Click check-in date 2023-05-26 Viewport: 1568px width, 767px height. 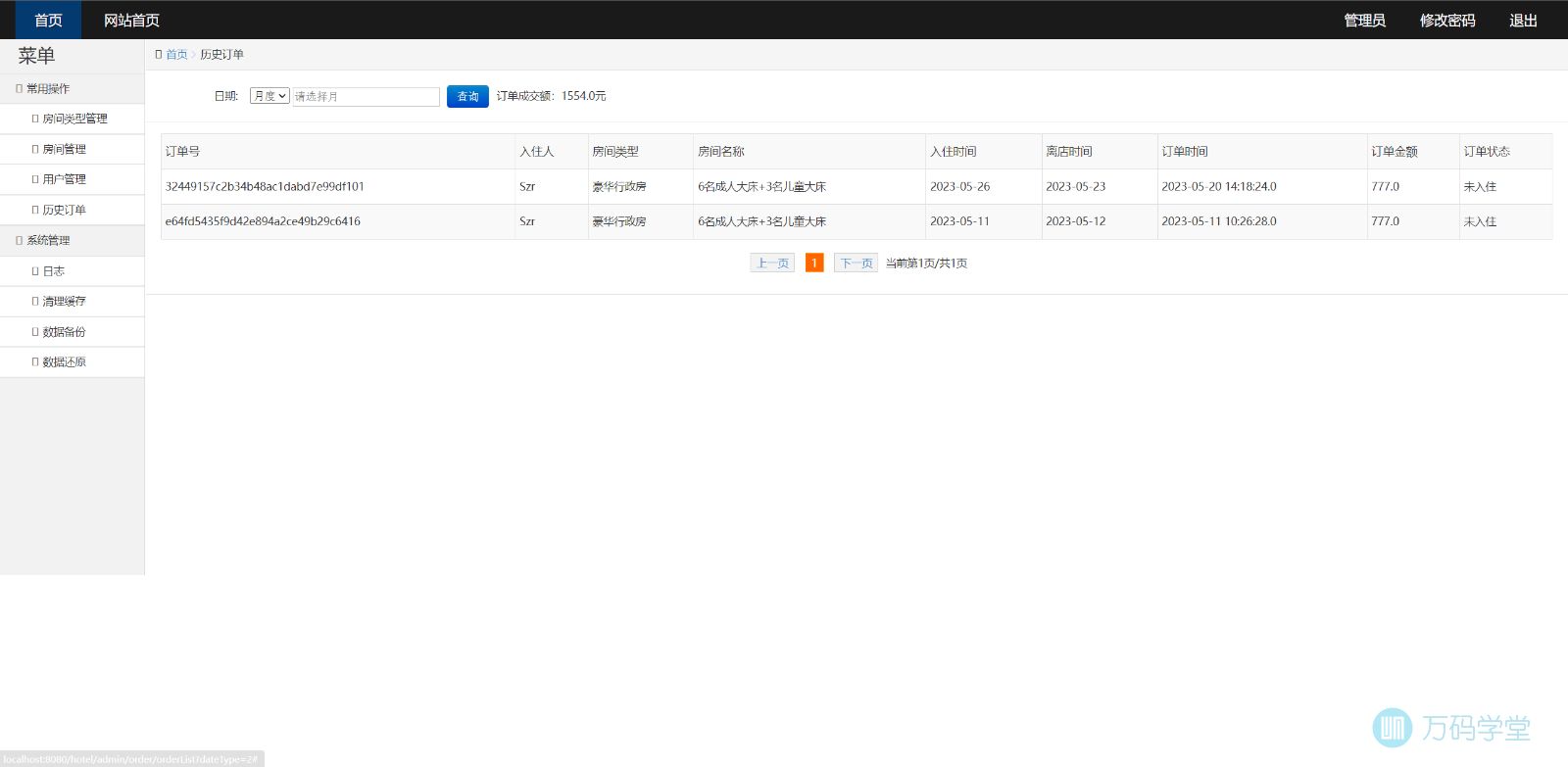pos(959,186)
